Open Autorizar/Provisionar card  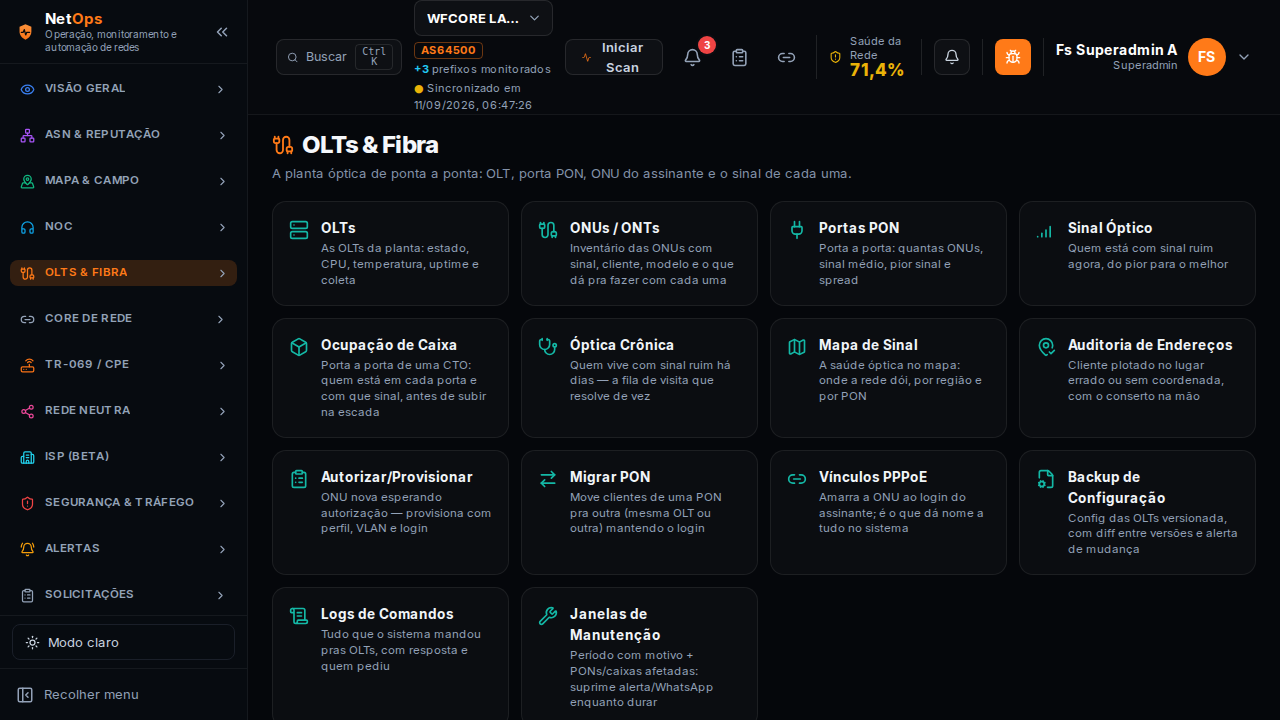click(390, 512)
